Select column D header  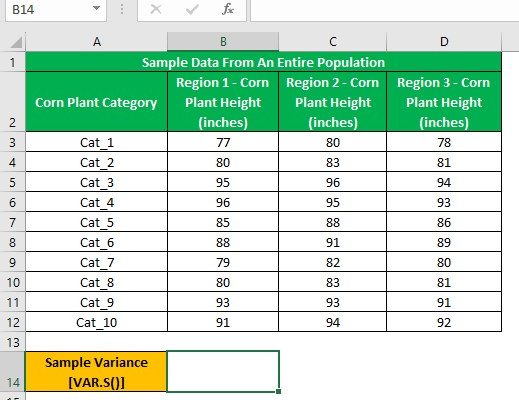(x=444, y=42)
